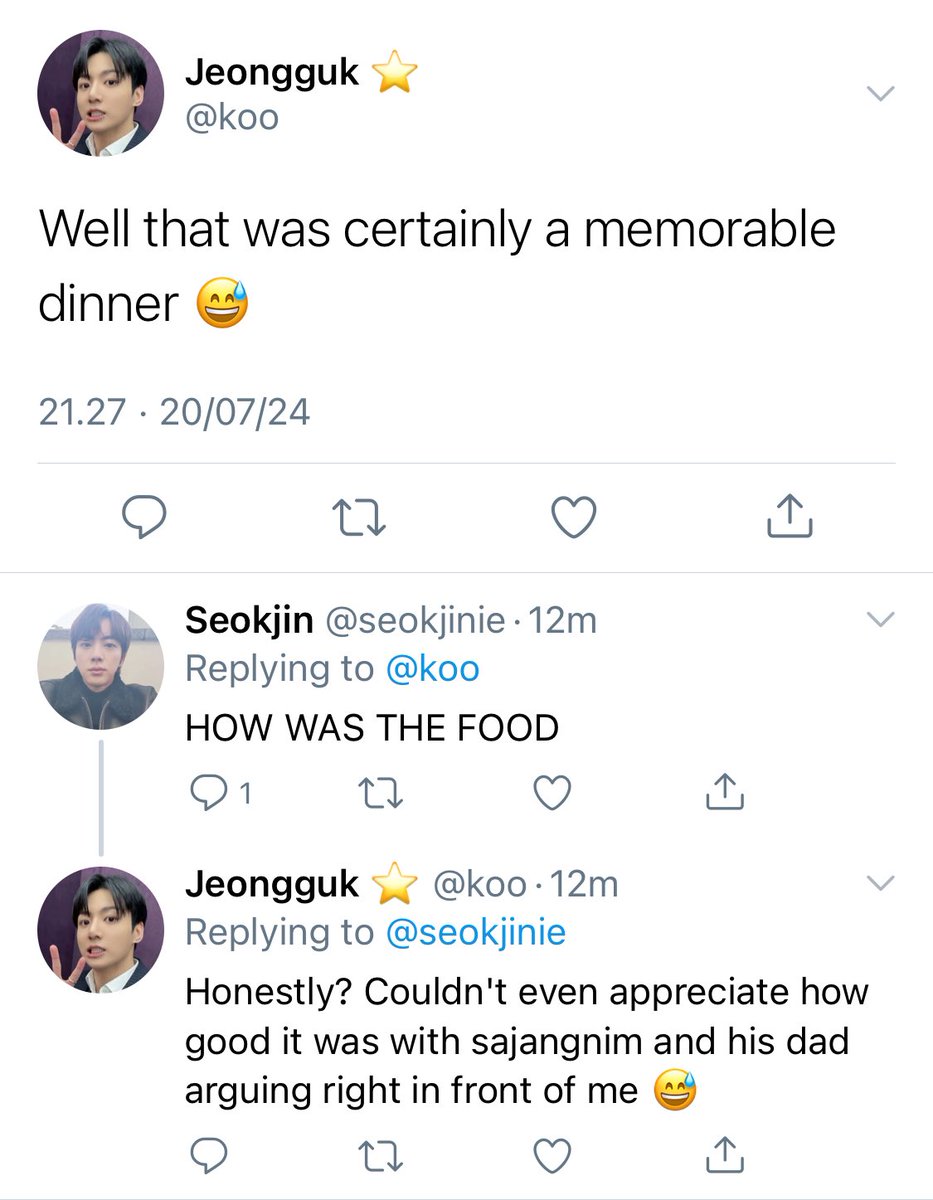Like the main memorable dinner tweet
Viewport: 933px width, 1200px height.
[574, 516]
